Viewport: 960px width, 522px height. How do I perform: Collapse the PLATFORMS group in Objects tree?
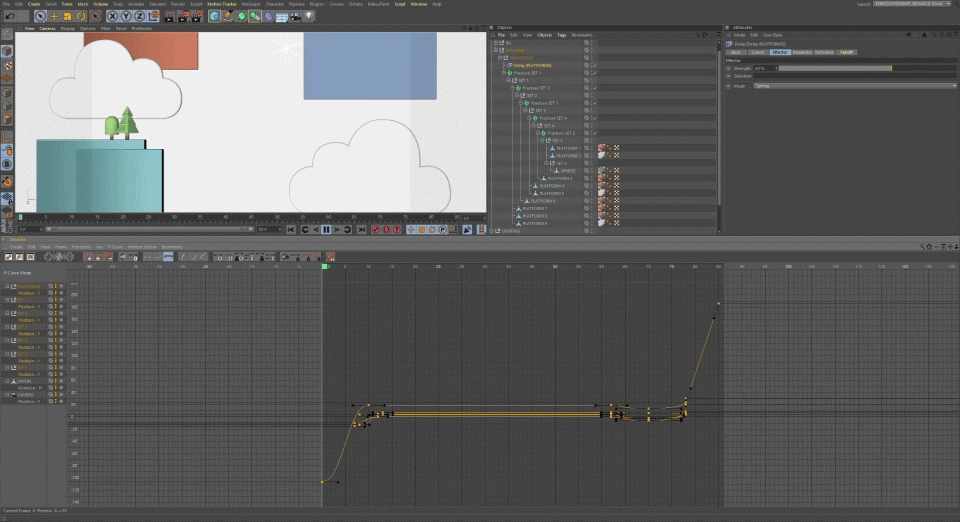point(499,58)
